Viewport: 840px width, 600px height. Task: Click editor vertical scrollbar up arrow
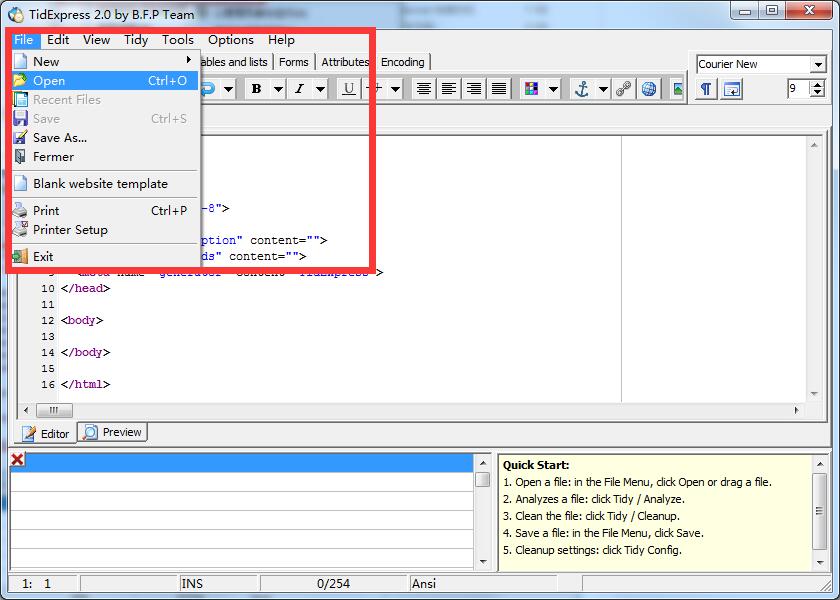click(x=814, y=145)
